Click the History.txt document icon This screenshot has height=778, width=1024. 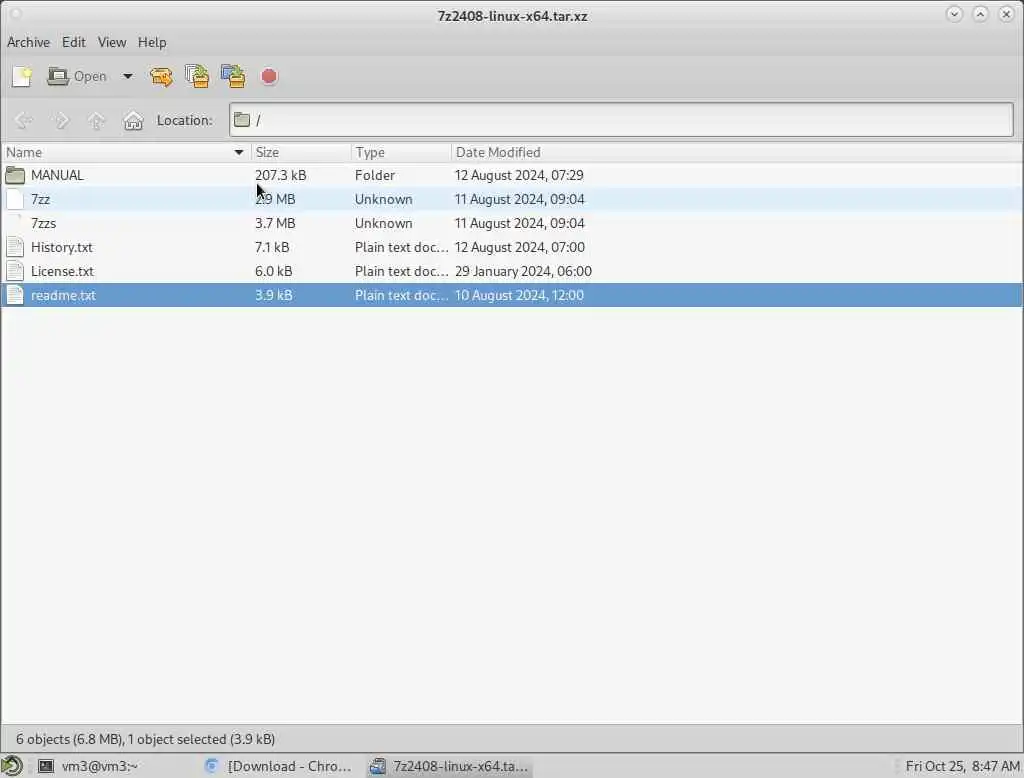click(15, 247)
